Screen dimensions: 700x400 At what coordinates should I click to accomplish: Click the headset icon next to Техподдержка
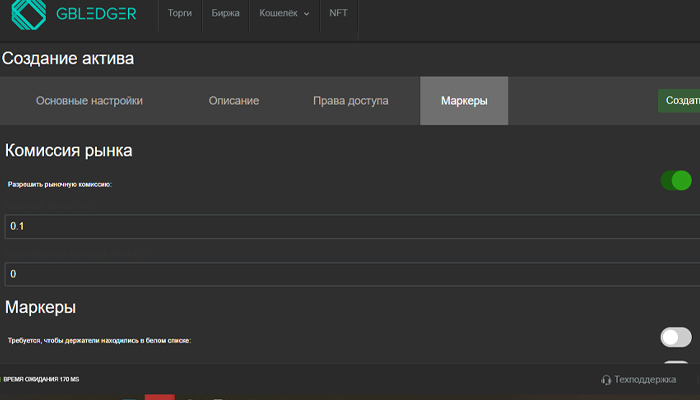(x=606, y=380)
